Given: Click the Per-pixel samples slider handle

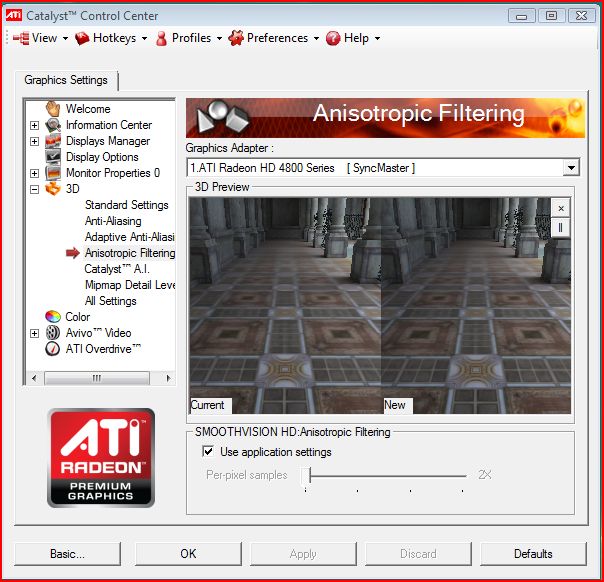Looking at the screenshot, I should [x=306, y=475].
